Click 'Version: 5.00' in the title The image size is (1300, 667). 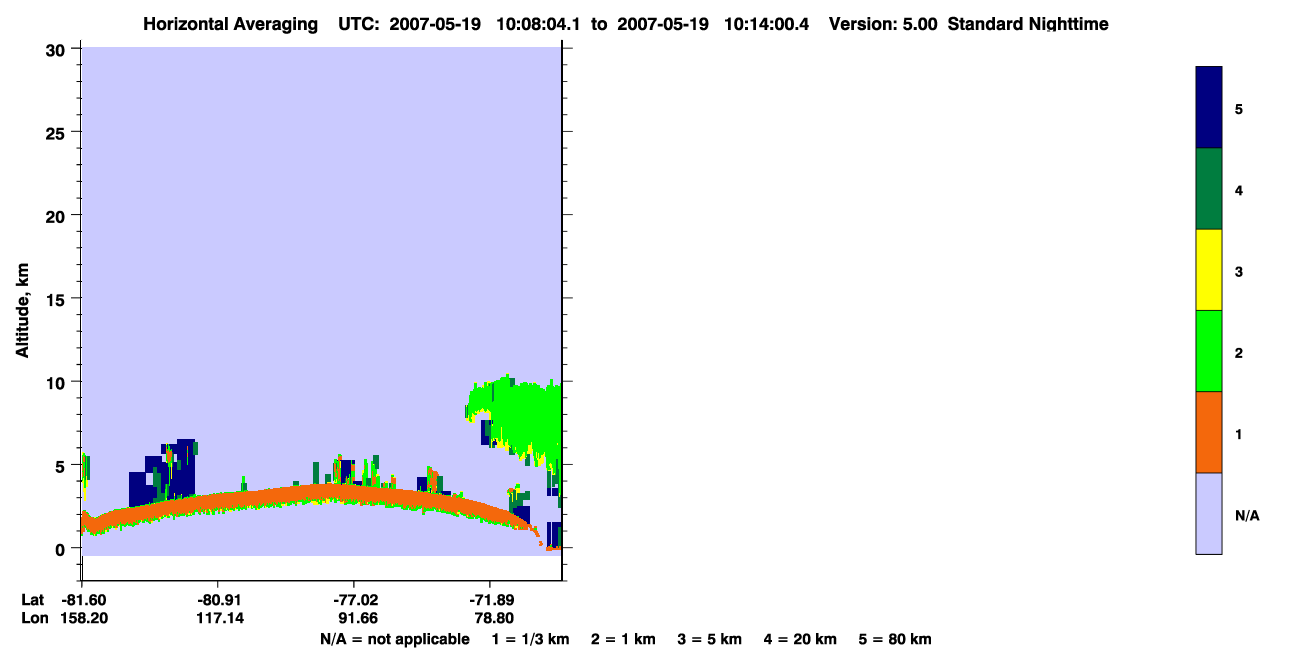884,24
